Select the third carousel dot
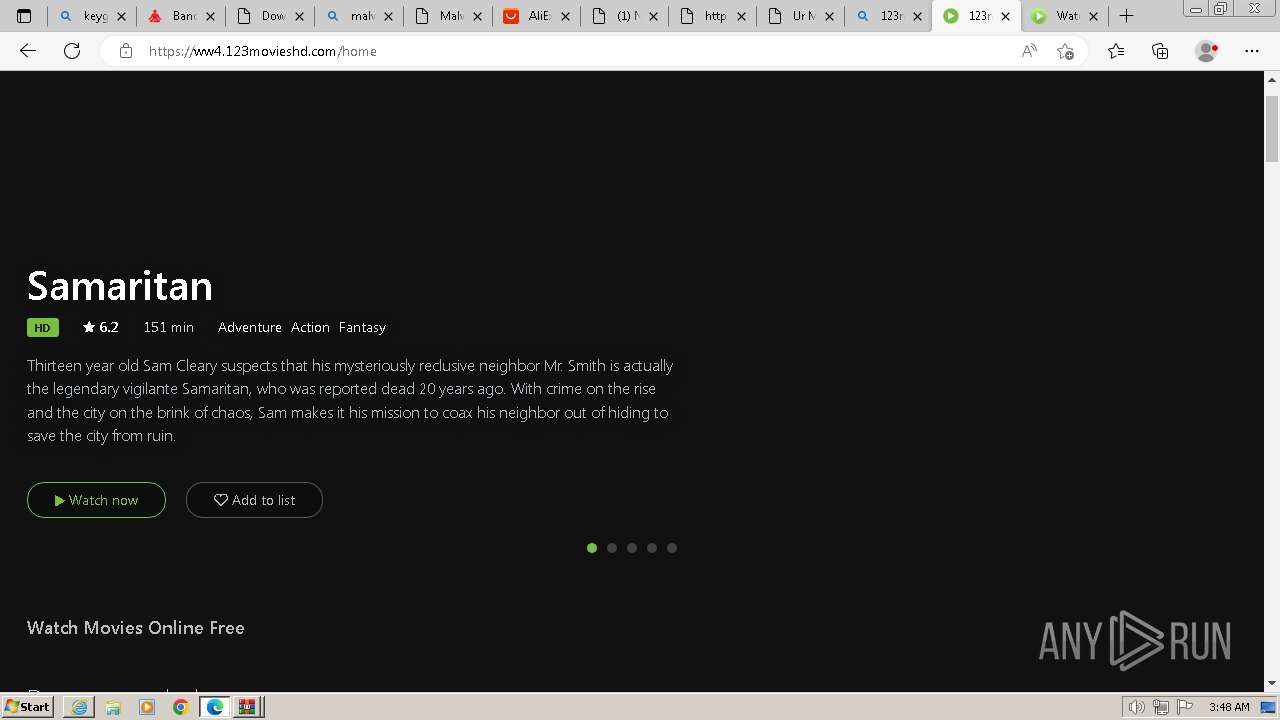This screenshot has width=1280, height=720. [632, 548]
